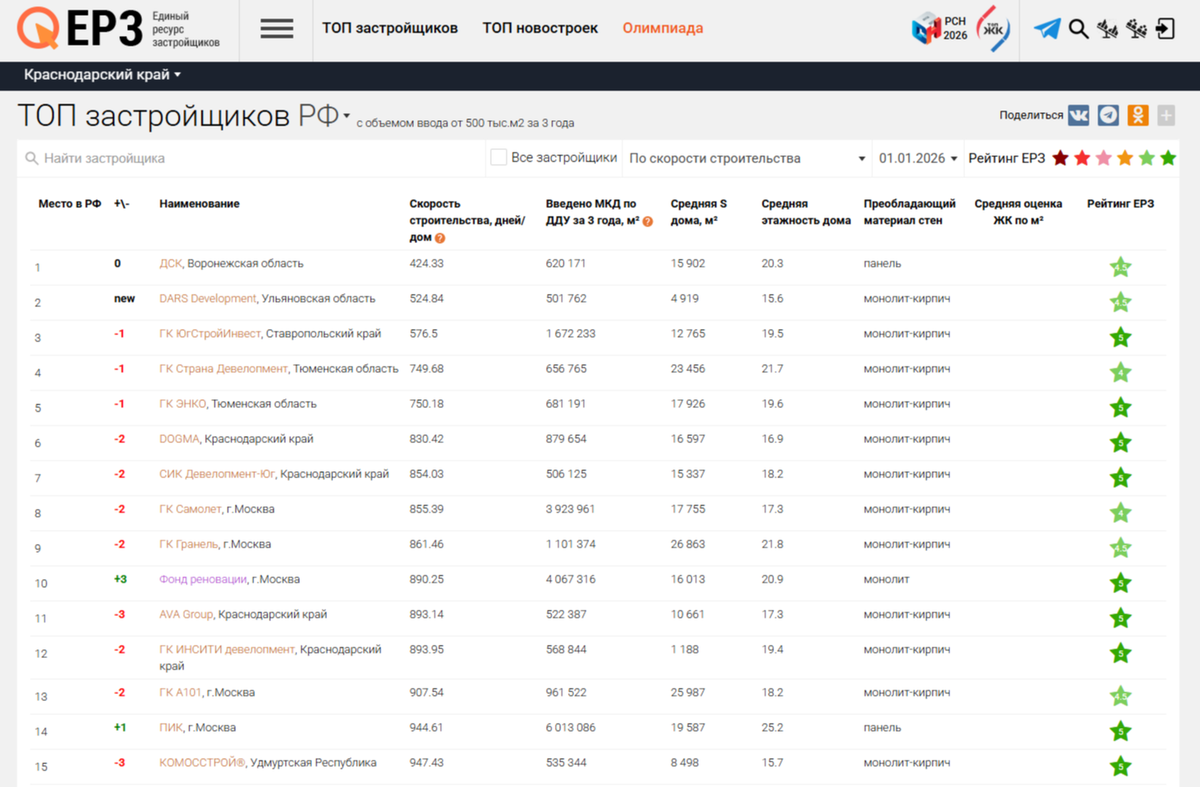1200x787 pixels.
Task: Open the РФ dropdown in the page title
Action: (325, 116)
